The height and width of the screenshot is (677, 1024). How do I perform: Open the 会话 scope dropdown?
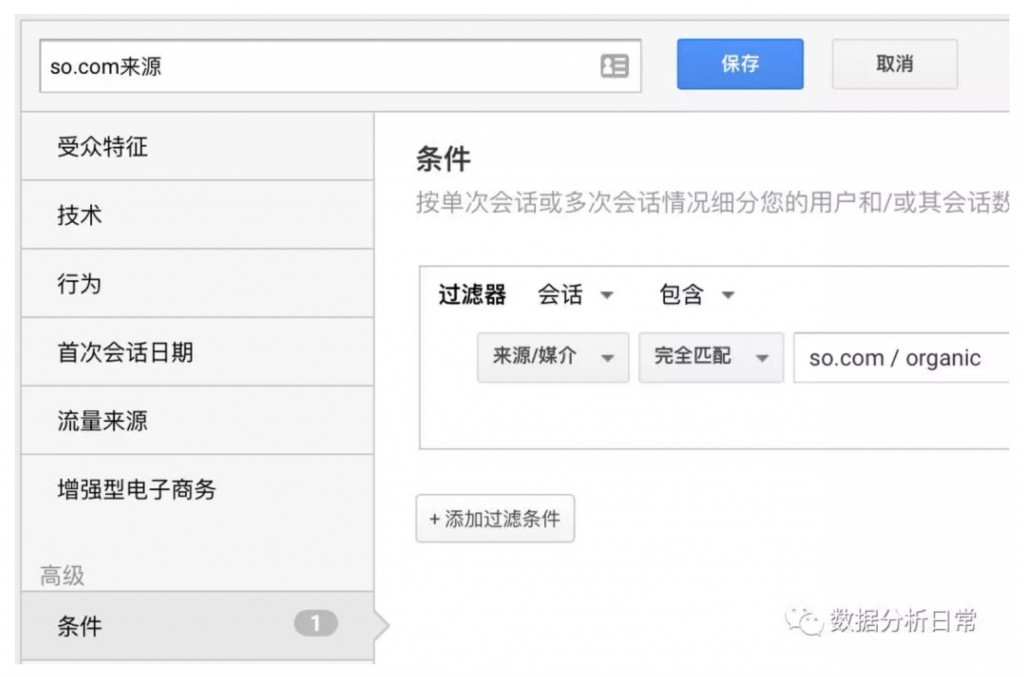576,295
